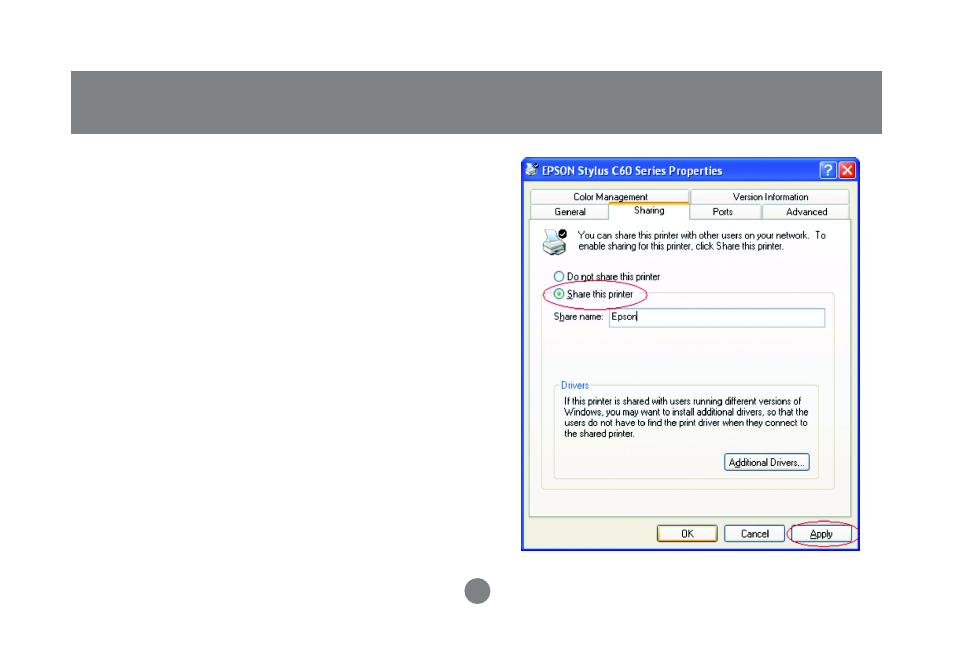Click the shared printer icon beside the description
This screenshot has width=954, height=663.
(554, 241)
